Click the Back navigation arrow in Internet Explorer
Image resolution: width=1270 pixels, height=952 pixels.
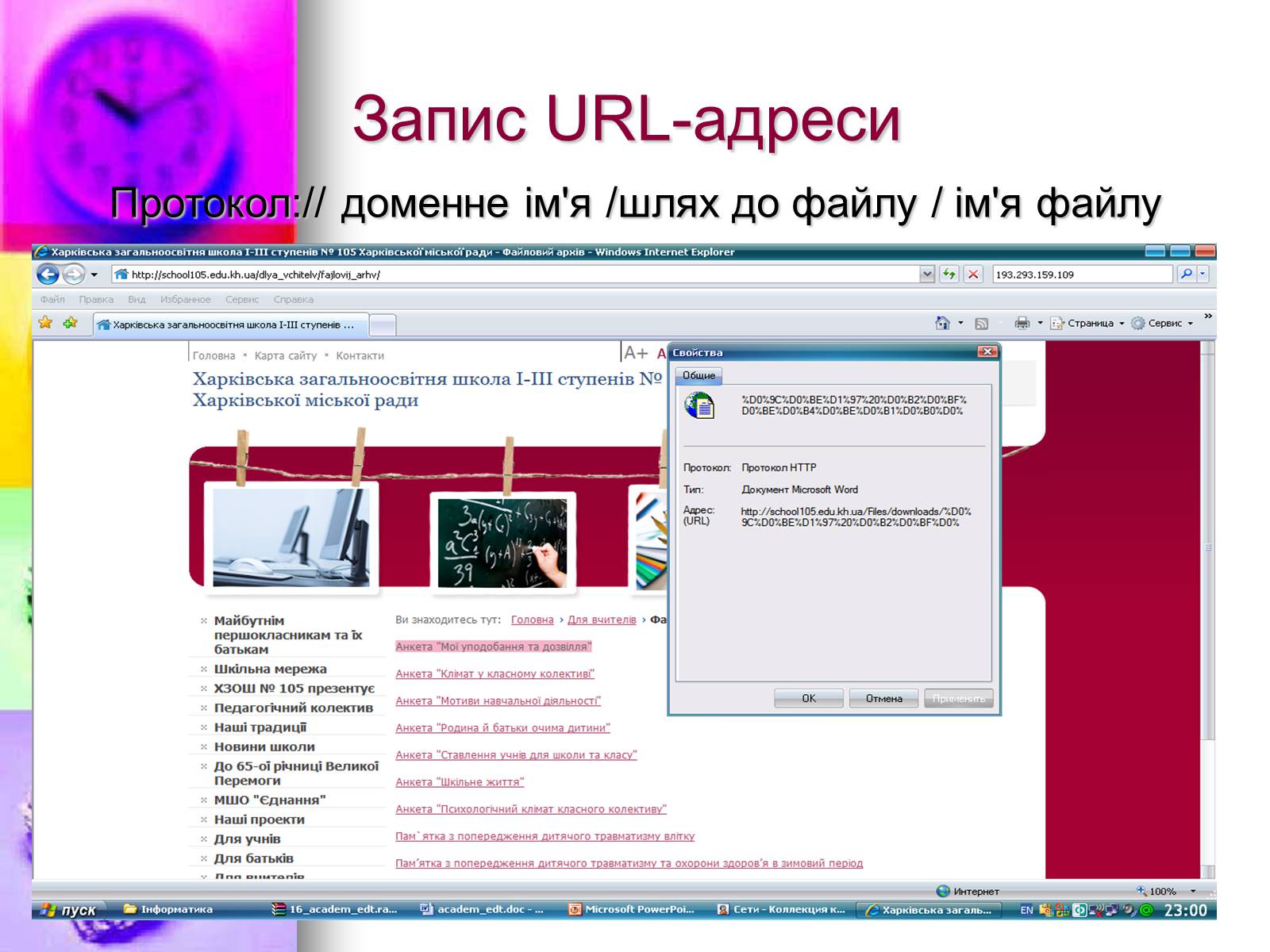(48, 274)
